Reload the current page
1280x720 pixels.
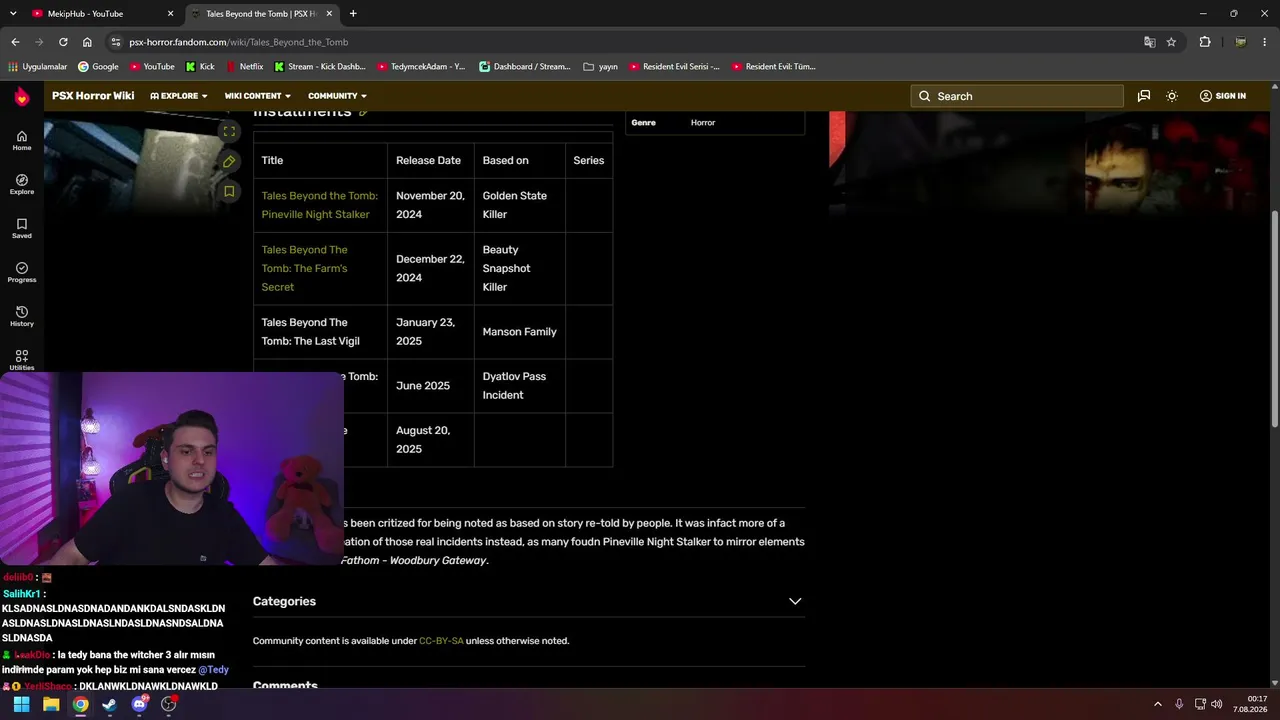[x=63, y=42]
